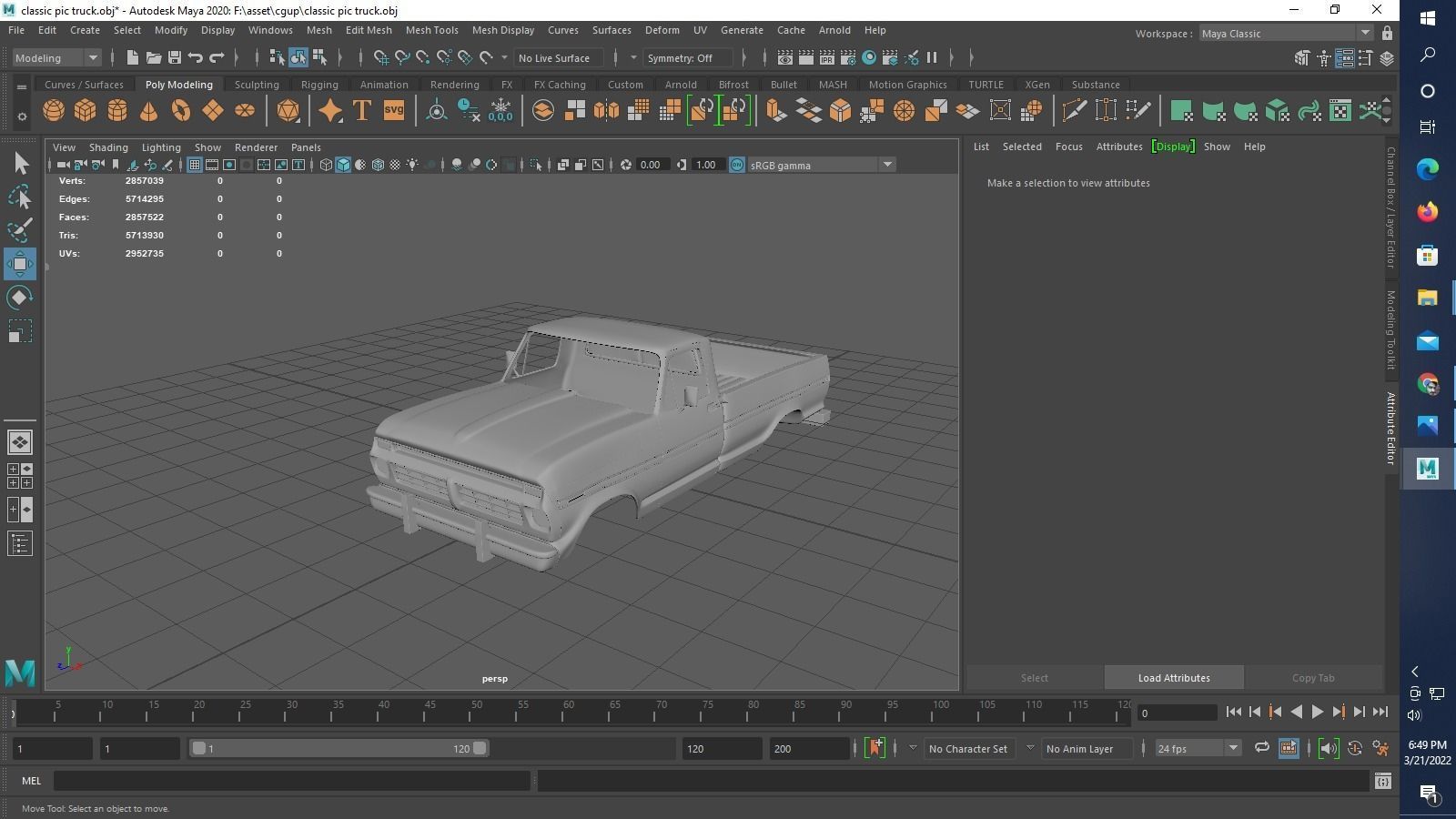
Task: Click the Copy Tab button
Action: pyautogui.click(x=1313, y=678)
